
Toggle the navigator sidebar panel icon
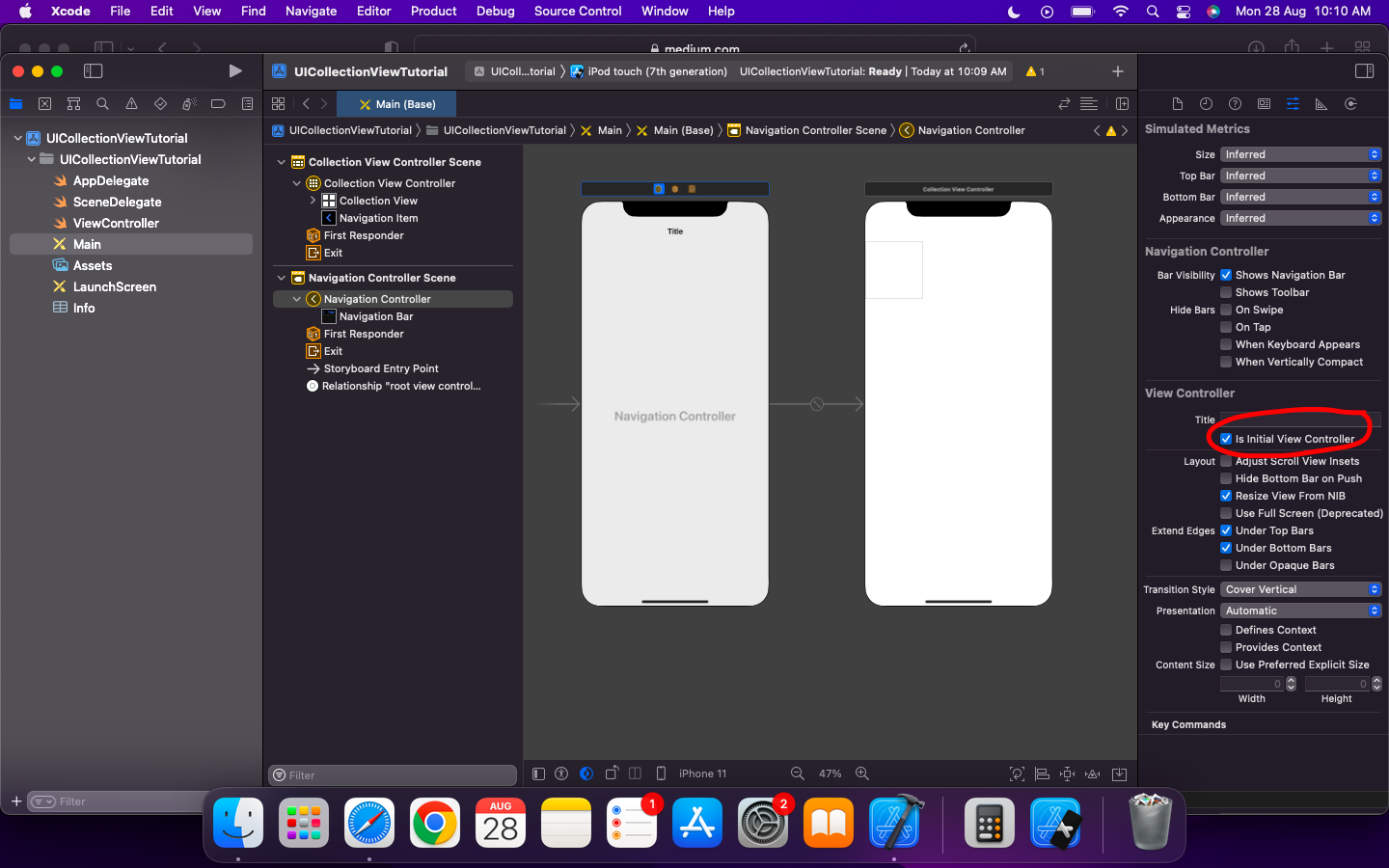pyautogui.click(x=94, y=70)
